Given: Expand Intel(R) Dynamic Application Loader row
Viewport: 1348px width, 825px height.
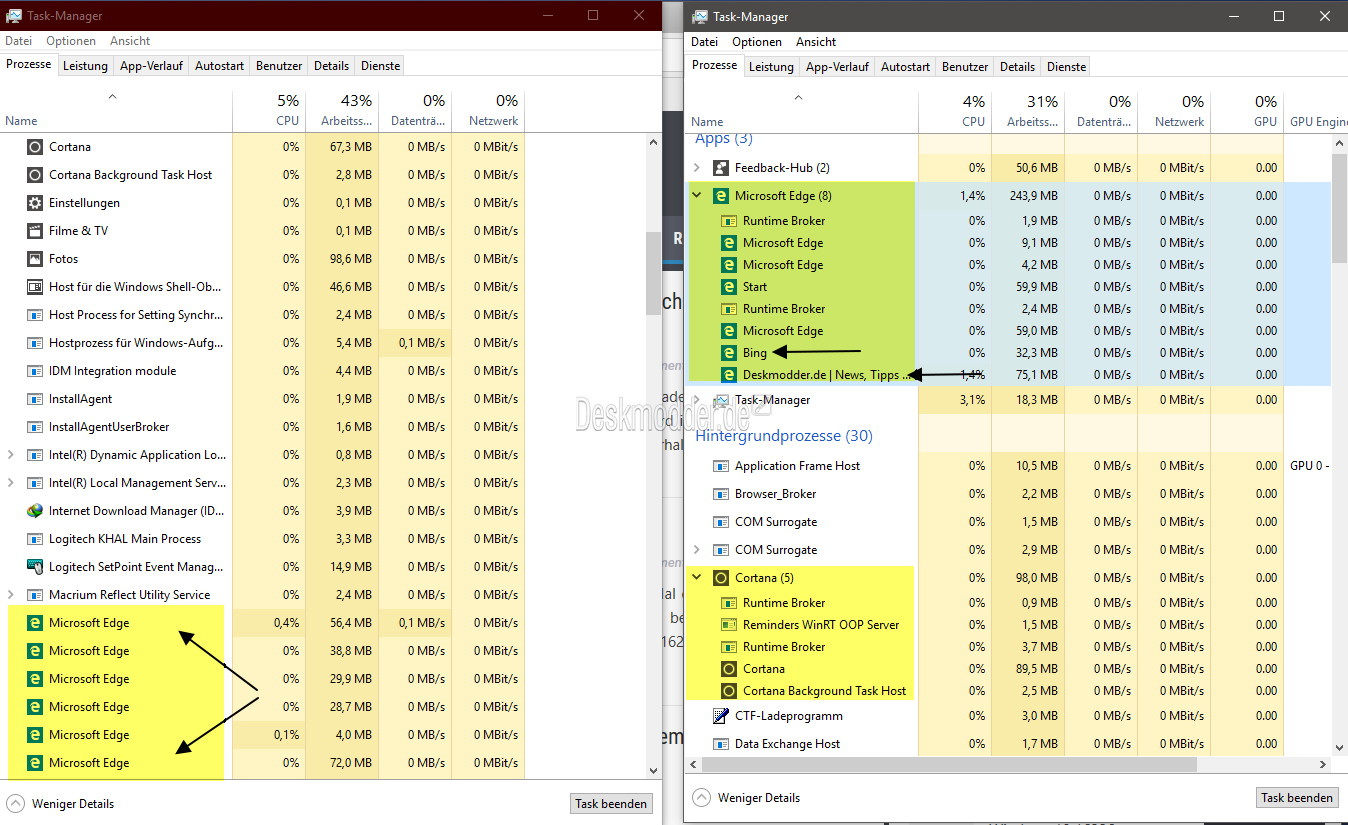Looking at the screenshot, I should 11,455.
